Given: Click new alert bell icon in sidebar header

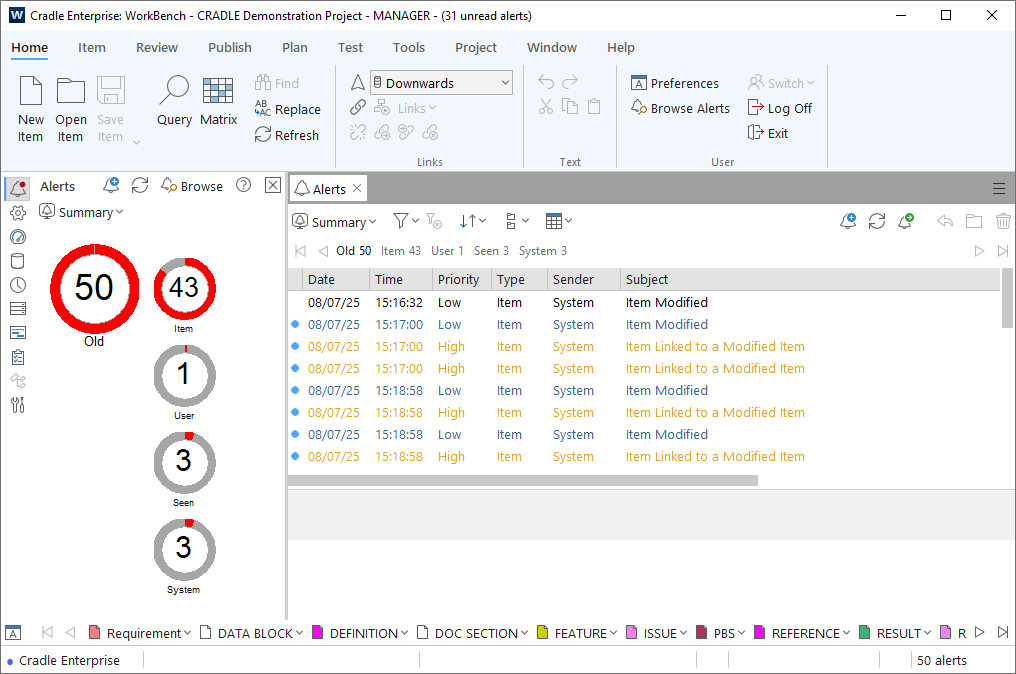Looking at the screenshot, I should coord(111,185).
